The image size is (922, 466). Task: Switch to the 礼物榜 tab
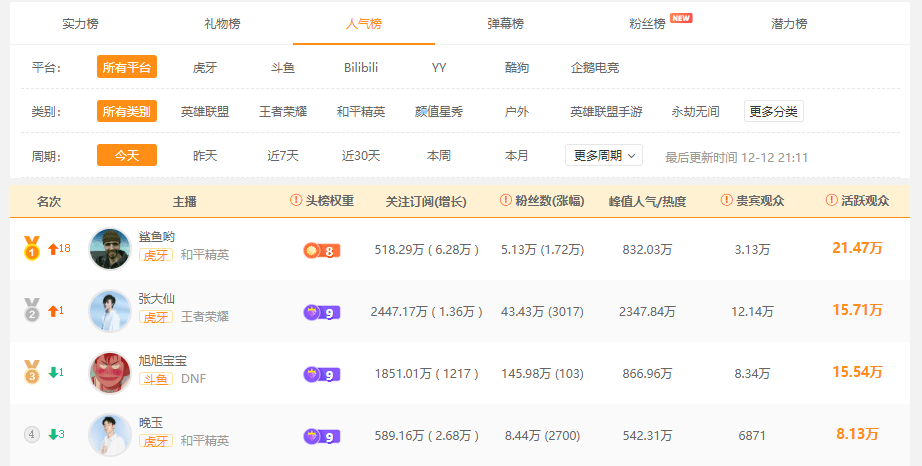pyautogui.click(x=222, y=24)
